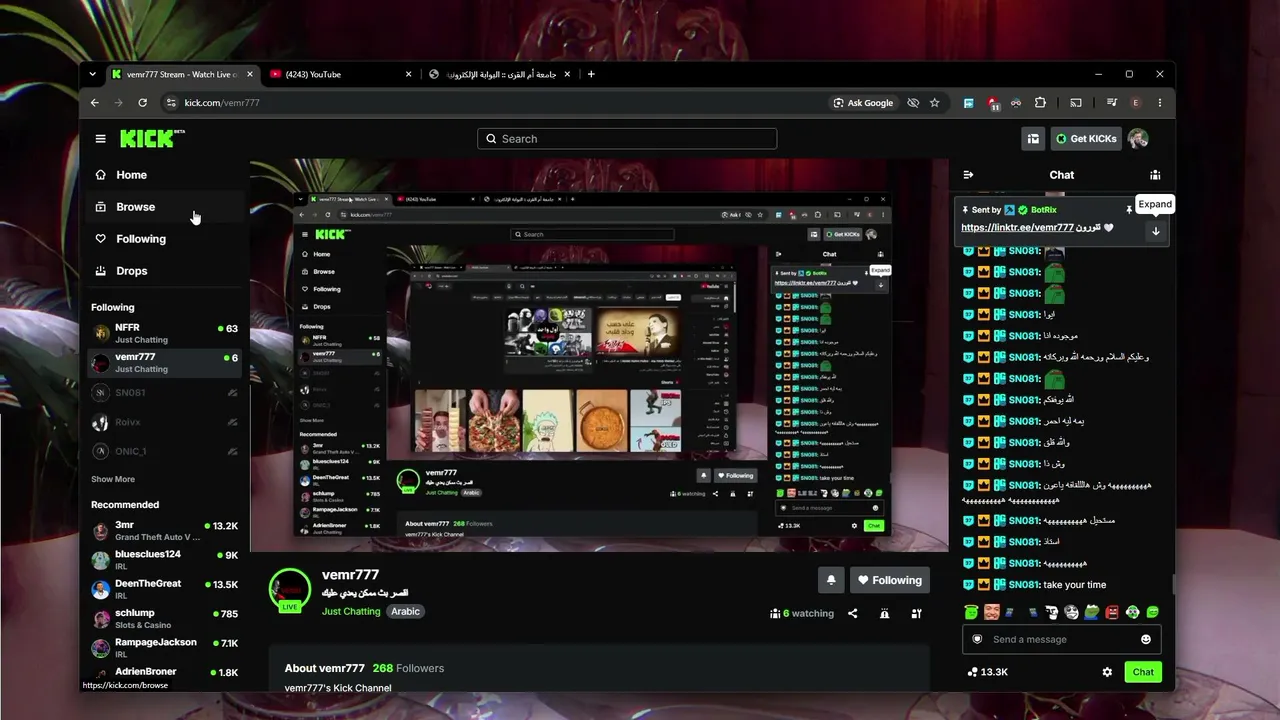This screenshot has width=1280, height=720.
Task: Open the tab search dropdown
Action: [x=93, y=74]
